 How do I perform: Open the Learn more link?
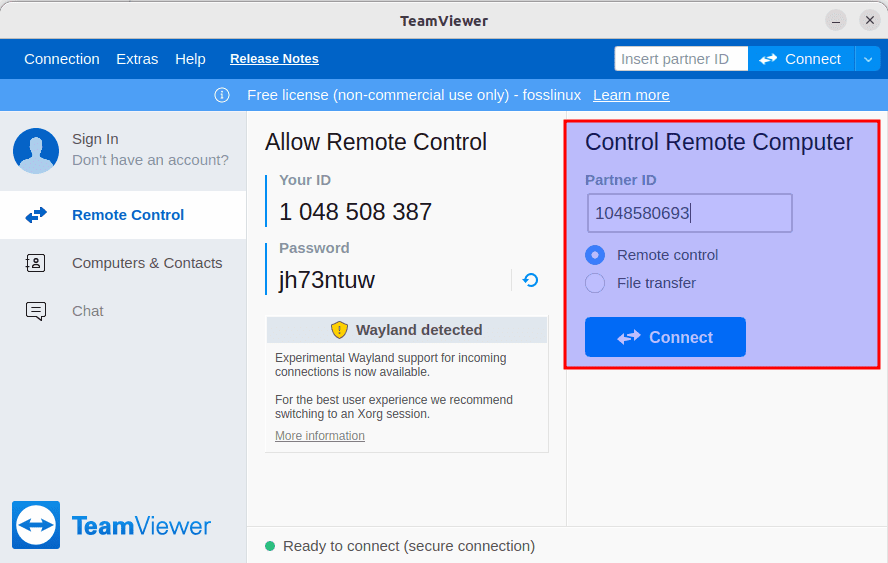click(631, 95)
